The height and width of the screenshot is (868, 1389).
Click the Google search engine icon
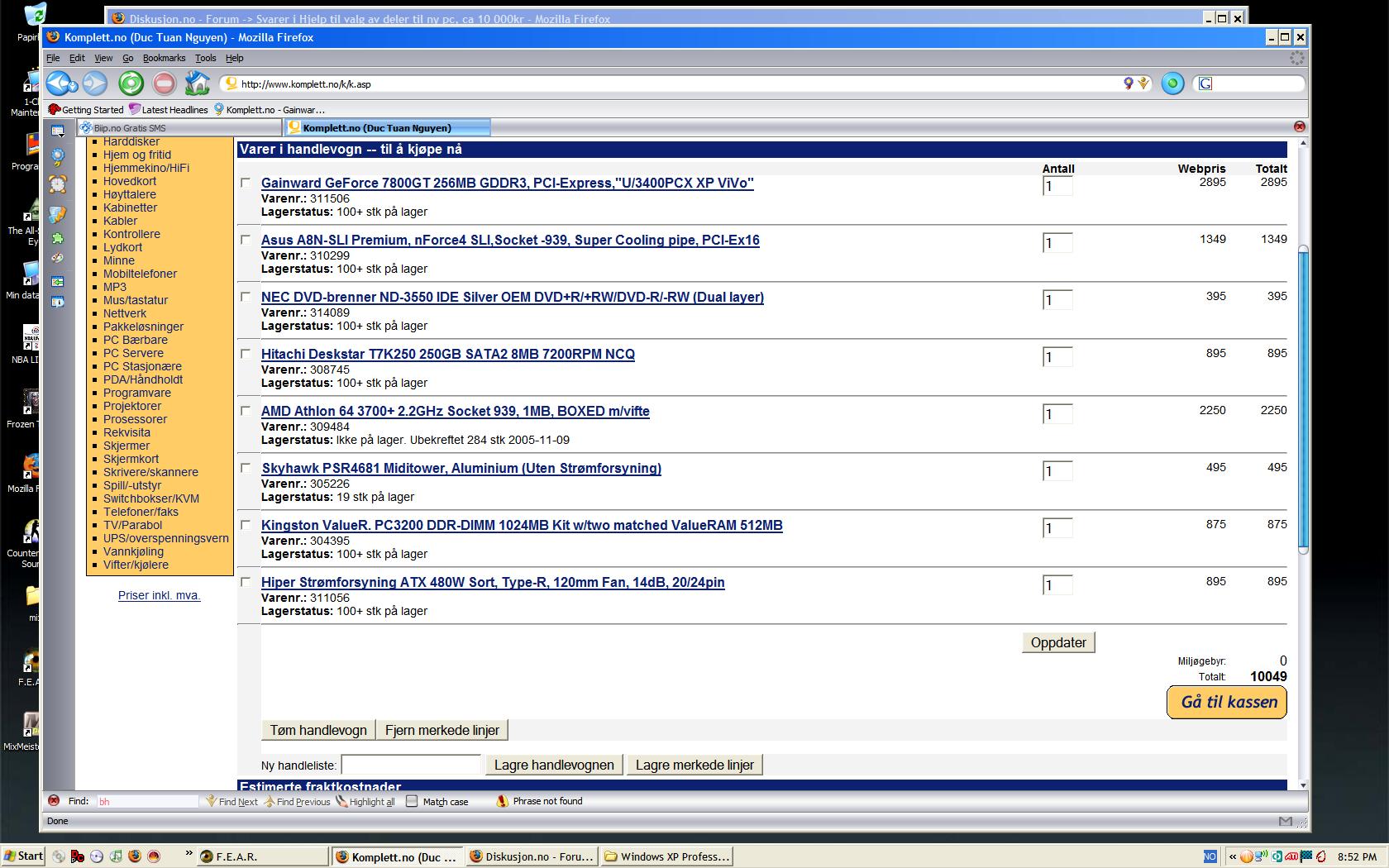1205,83
